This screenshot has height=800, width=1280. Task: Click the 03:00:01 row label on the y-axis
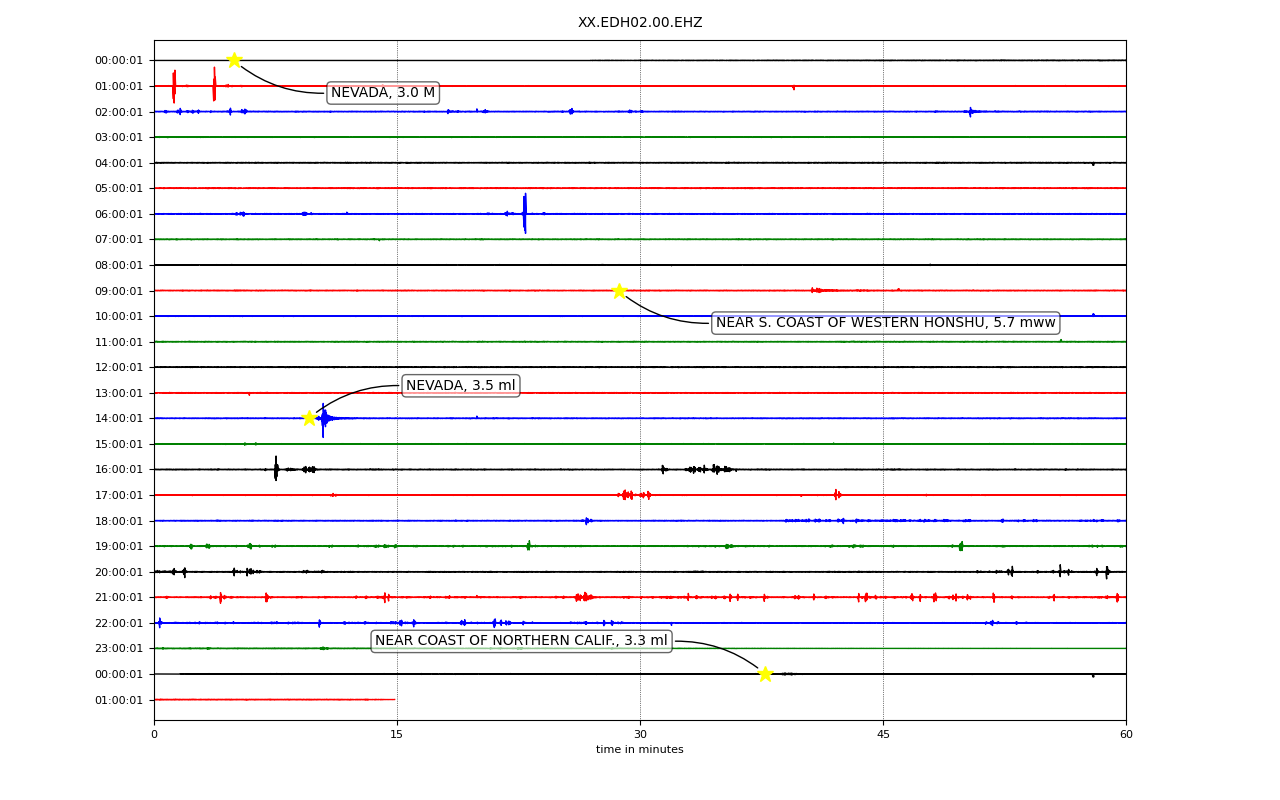pyautogui.click(x=119, y=138)
